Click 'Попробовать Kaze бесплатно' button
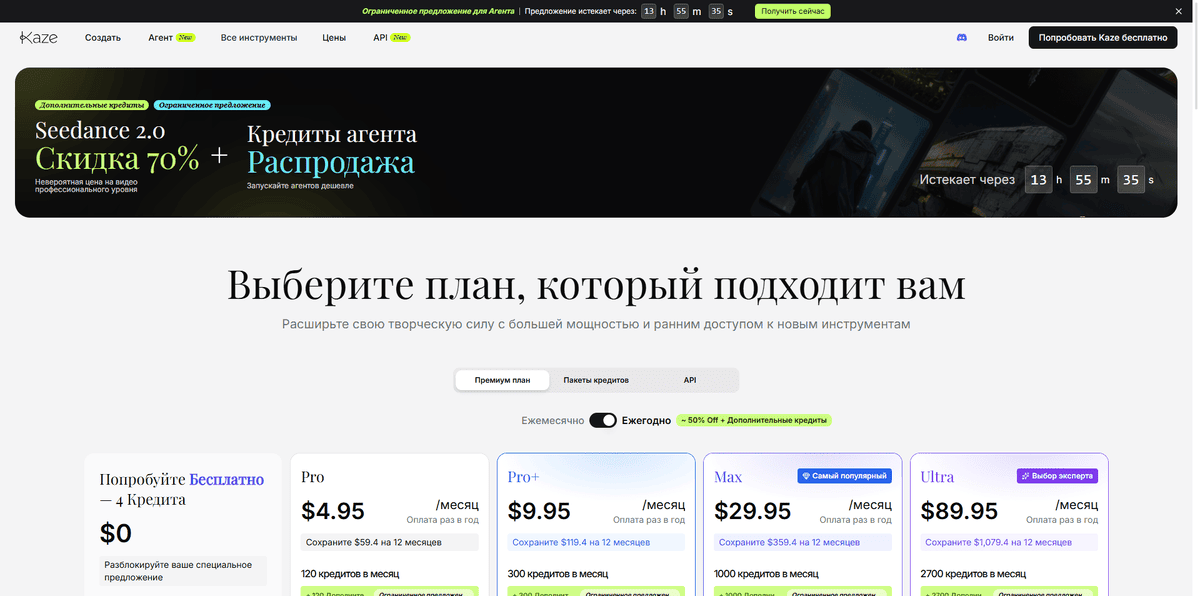The image size is (1200, 596). point(1103,37)
